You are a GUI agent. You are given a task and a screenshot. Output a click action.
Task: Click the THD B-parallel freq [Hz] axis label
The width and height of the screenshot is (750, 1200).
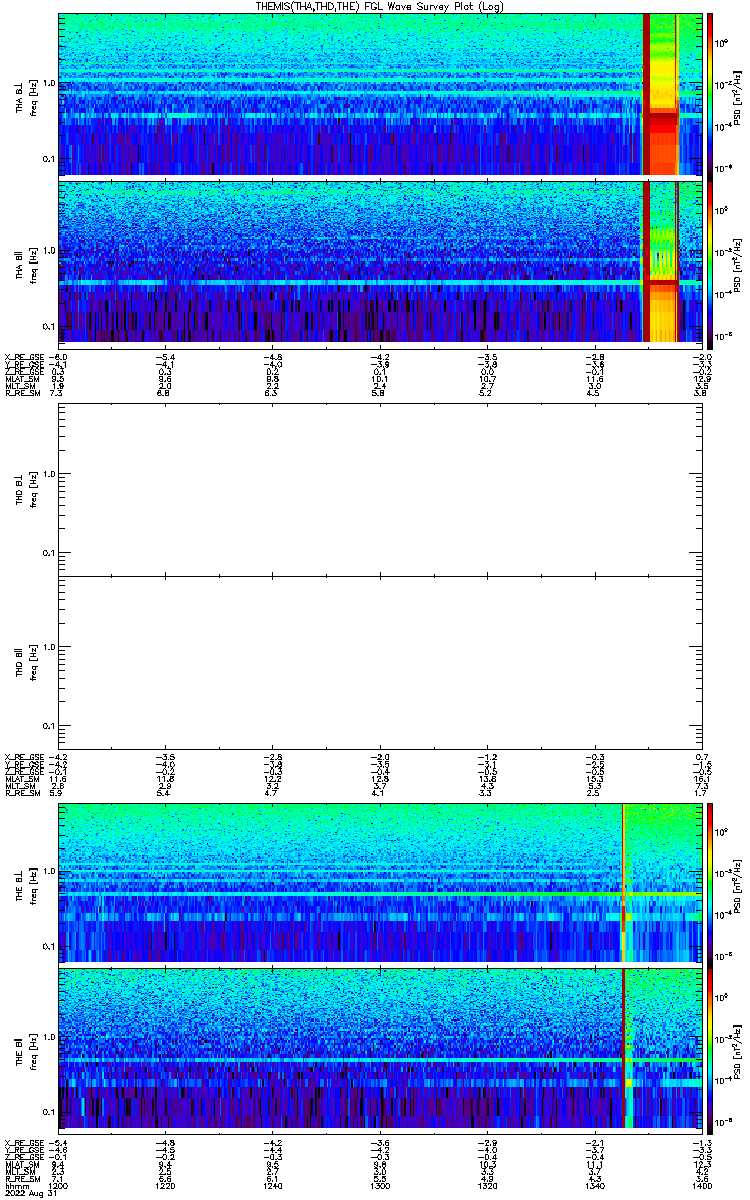[36, 664]
